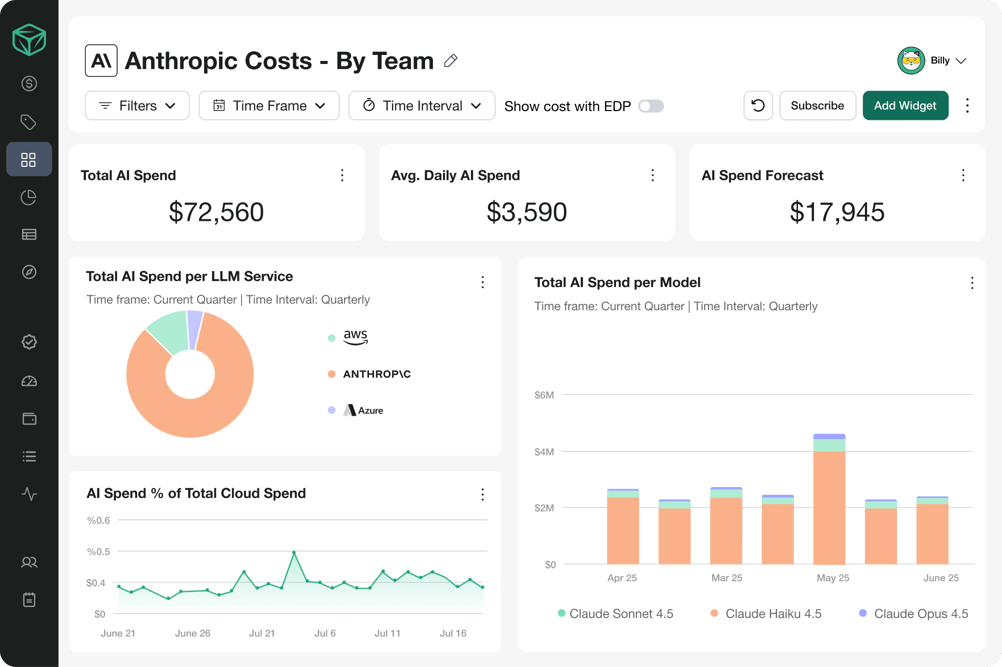Select the dollar sign cost icon in sidebar
Viewport: 1002px width, 667px height.
(29, 84)
